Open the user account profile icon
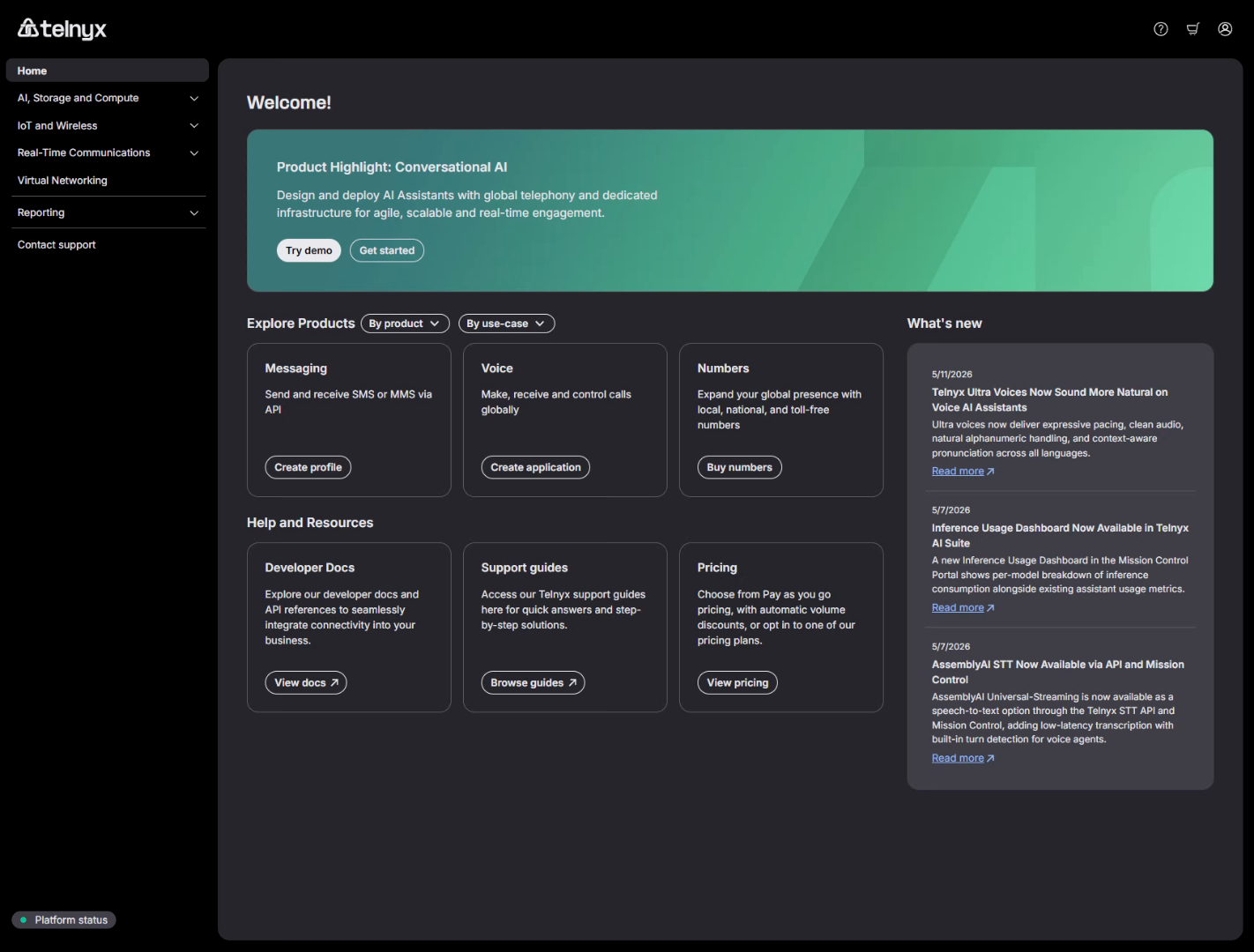Image resolution: width=1254 pixels, height=952 pixels. click(x=1225, y=29)
